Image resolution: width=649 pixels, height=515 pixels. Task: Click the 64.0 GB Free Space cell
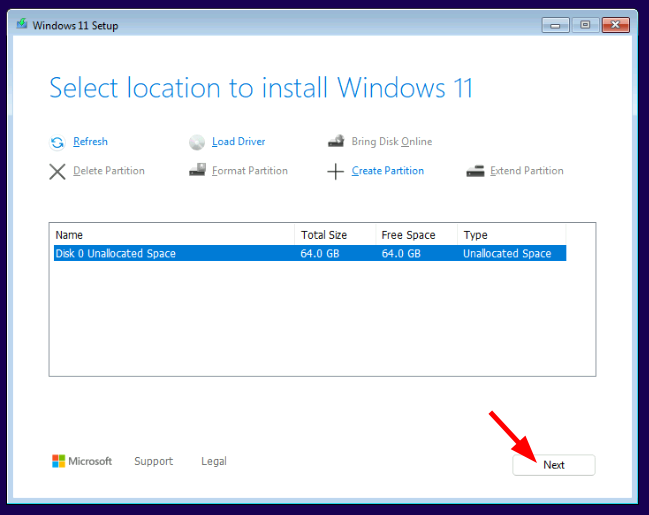[x=401, y=253]
